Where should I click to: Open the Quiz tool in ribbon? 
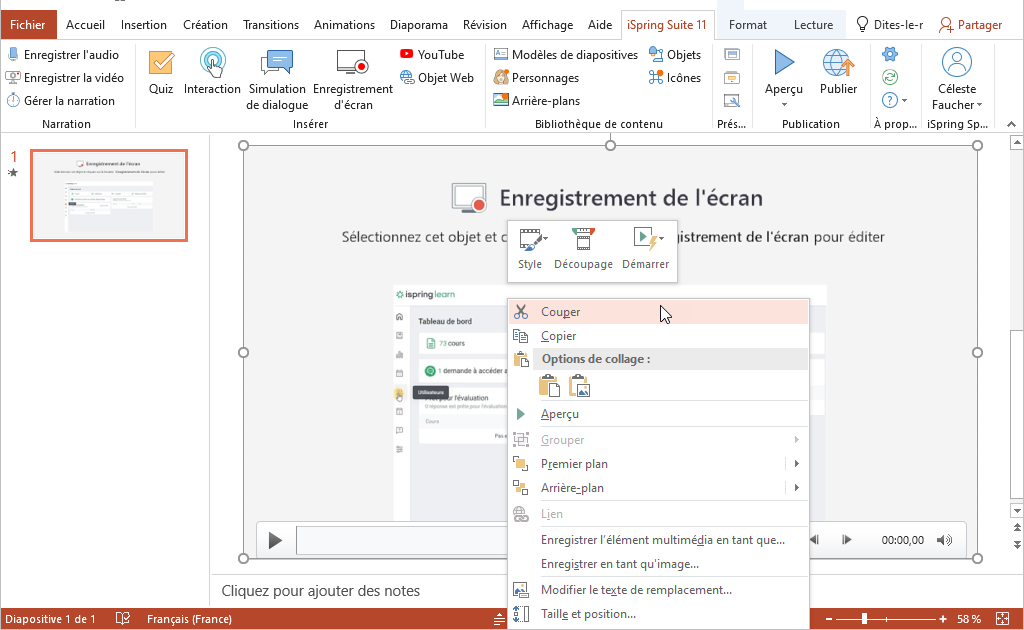pyautogui.click(x=161, y=72)
